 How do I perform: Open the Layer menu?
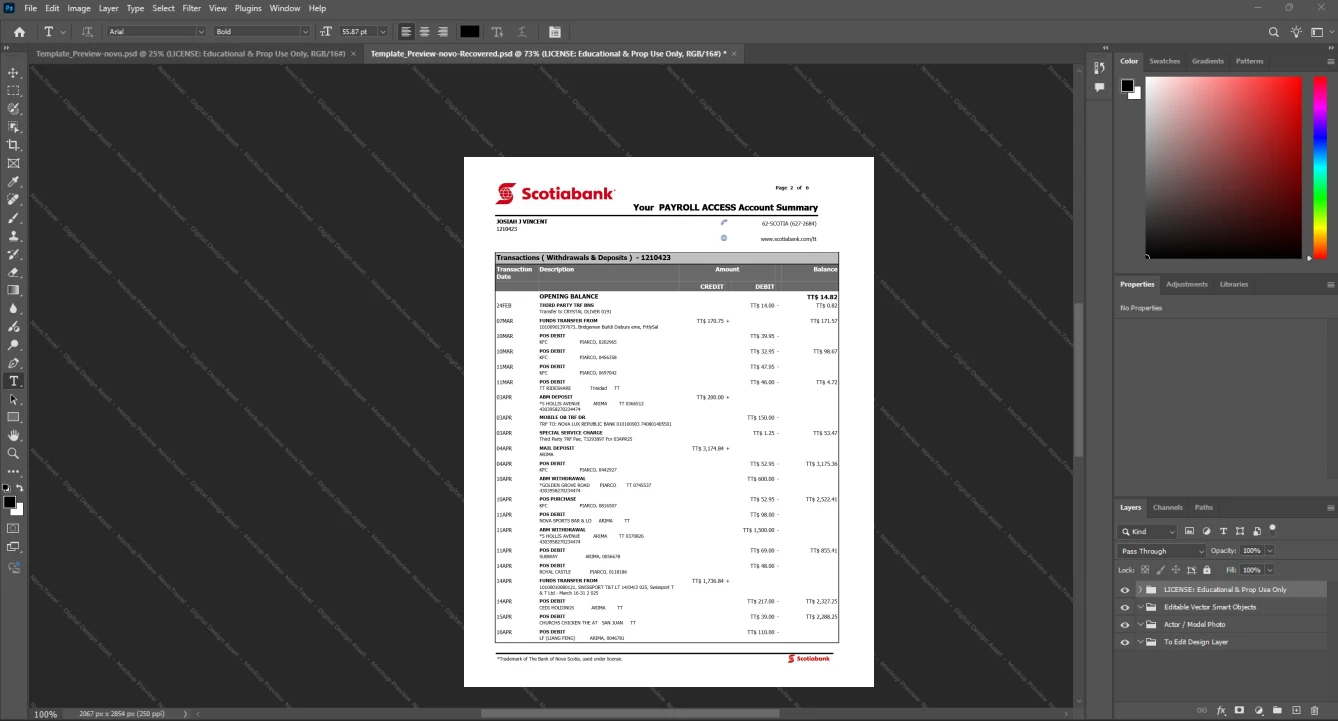point(108,8)
